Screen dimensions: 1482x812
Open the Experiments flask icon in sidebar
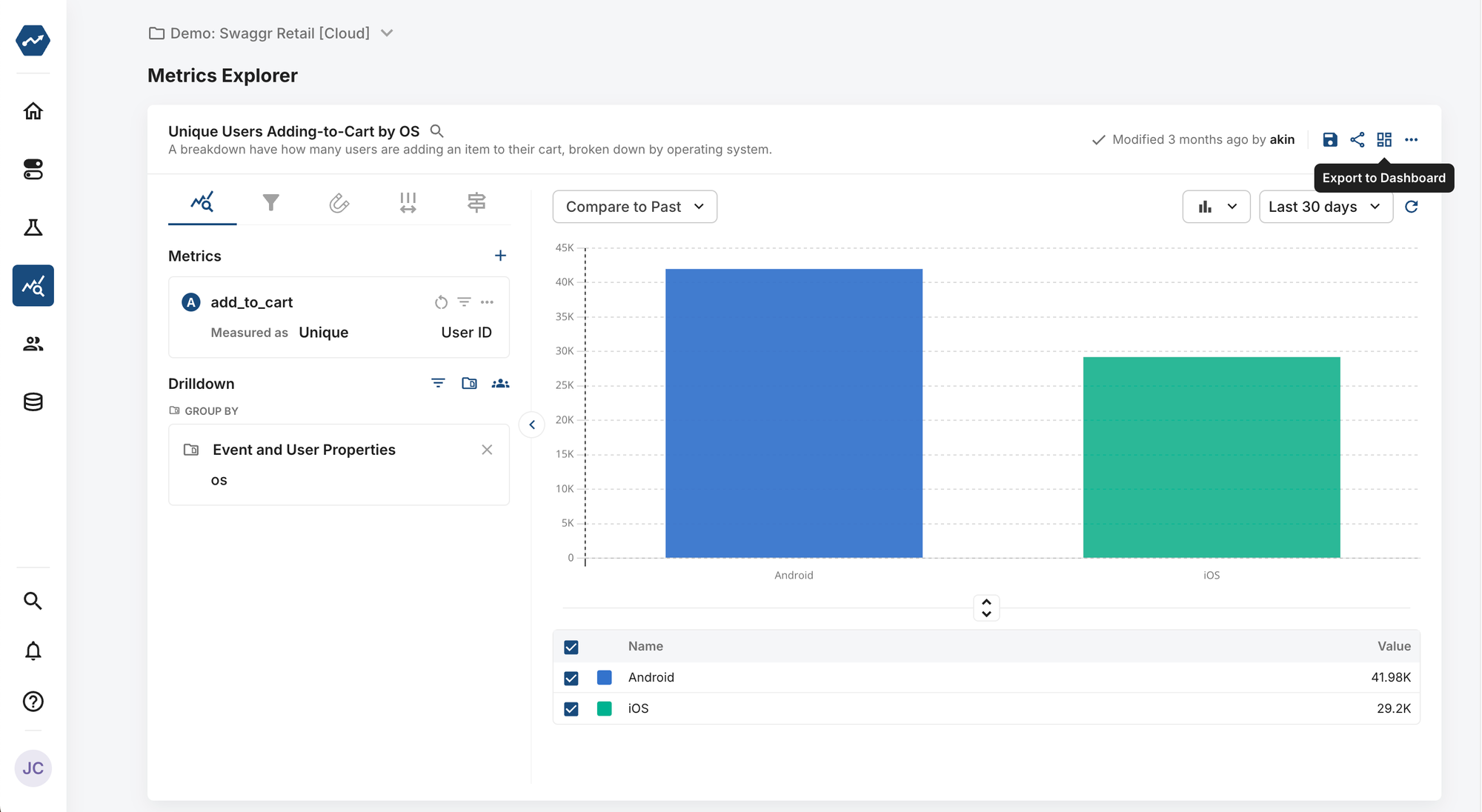tap(33, 227)
